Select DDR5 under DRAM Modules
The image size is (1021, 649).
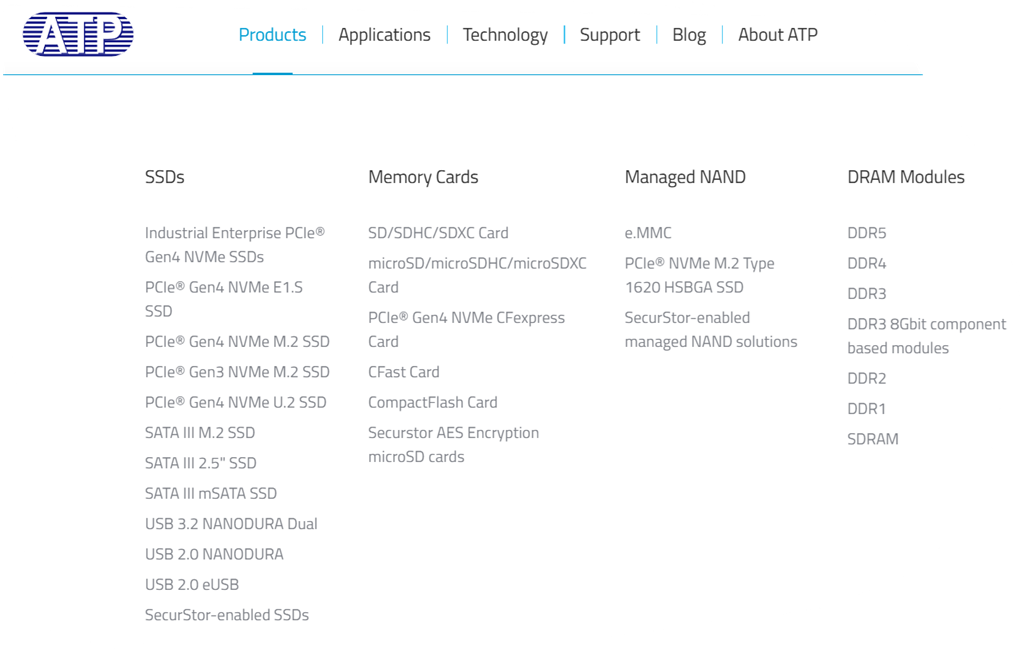[x=867, y=232]
